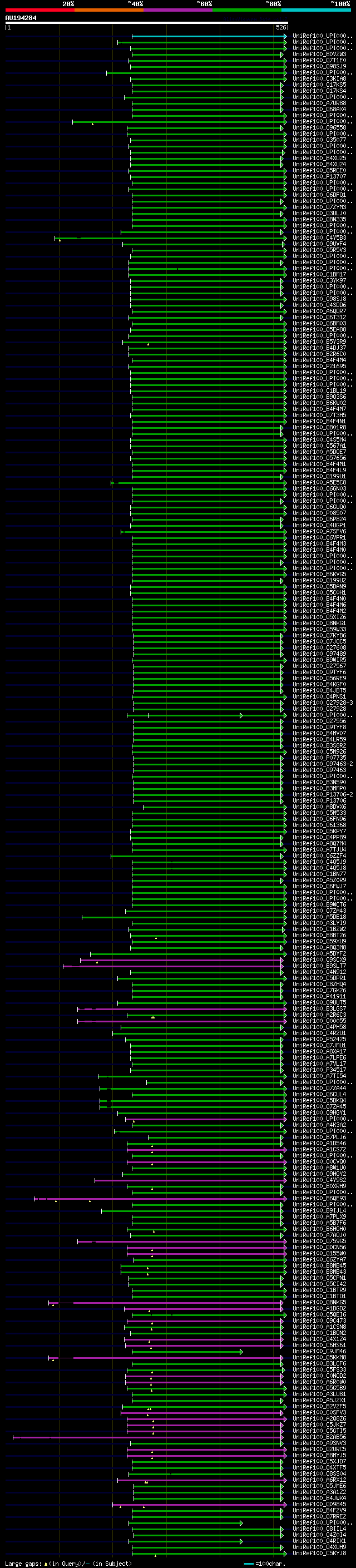Click the UniRef100_C1BN77 entry

pos(319,874)
